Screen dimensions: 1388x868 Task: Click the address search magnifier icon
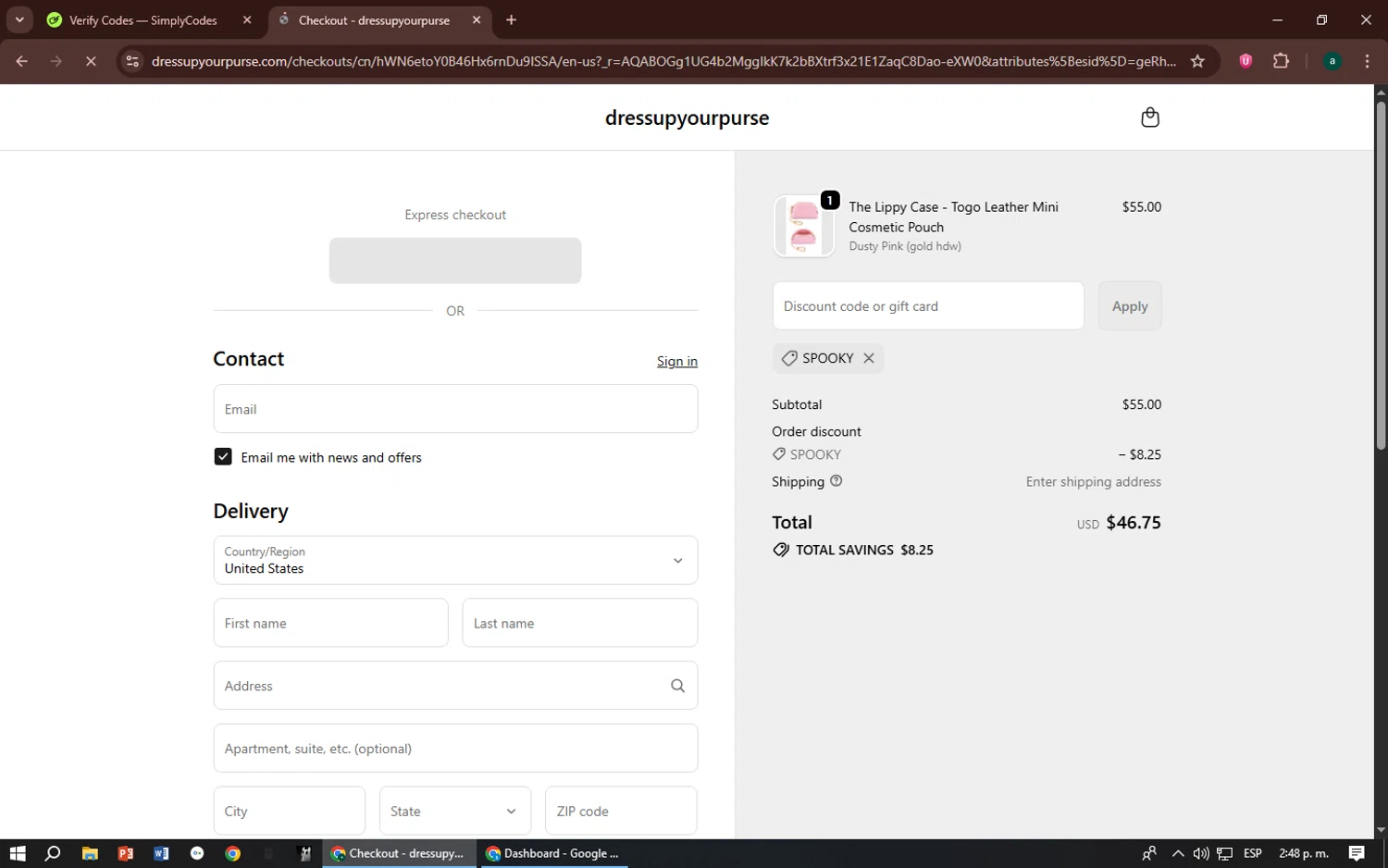pyautogui.click(x=677, y=686)
